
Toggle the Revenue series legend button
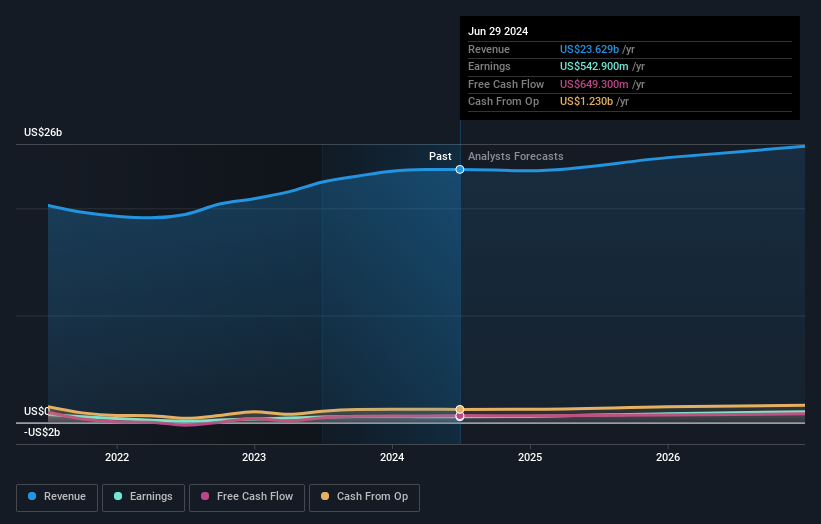point(57,497)
